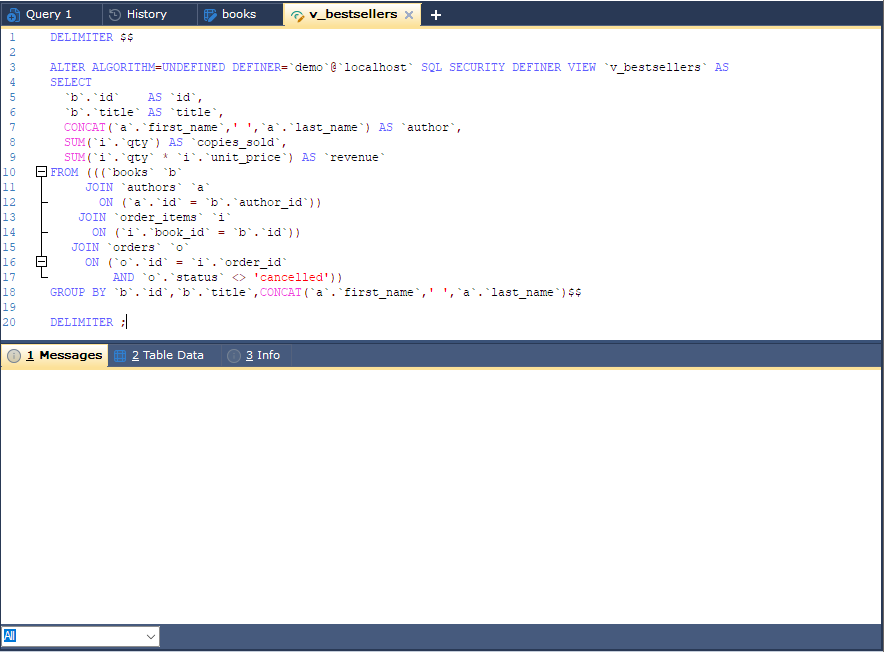Viewport: 884px width, 652px height.
Task: Click the History clock icon
Action: pyautogui.click(x=115, y=15)
